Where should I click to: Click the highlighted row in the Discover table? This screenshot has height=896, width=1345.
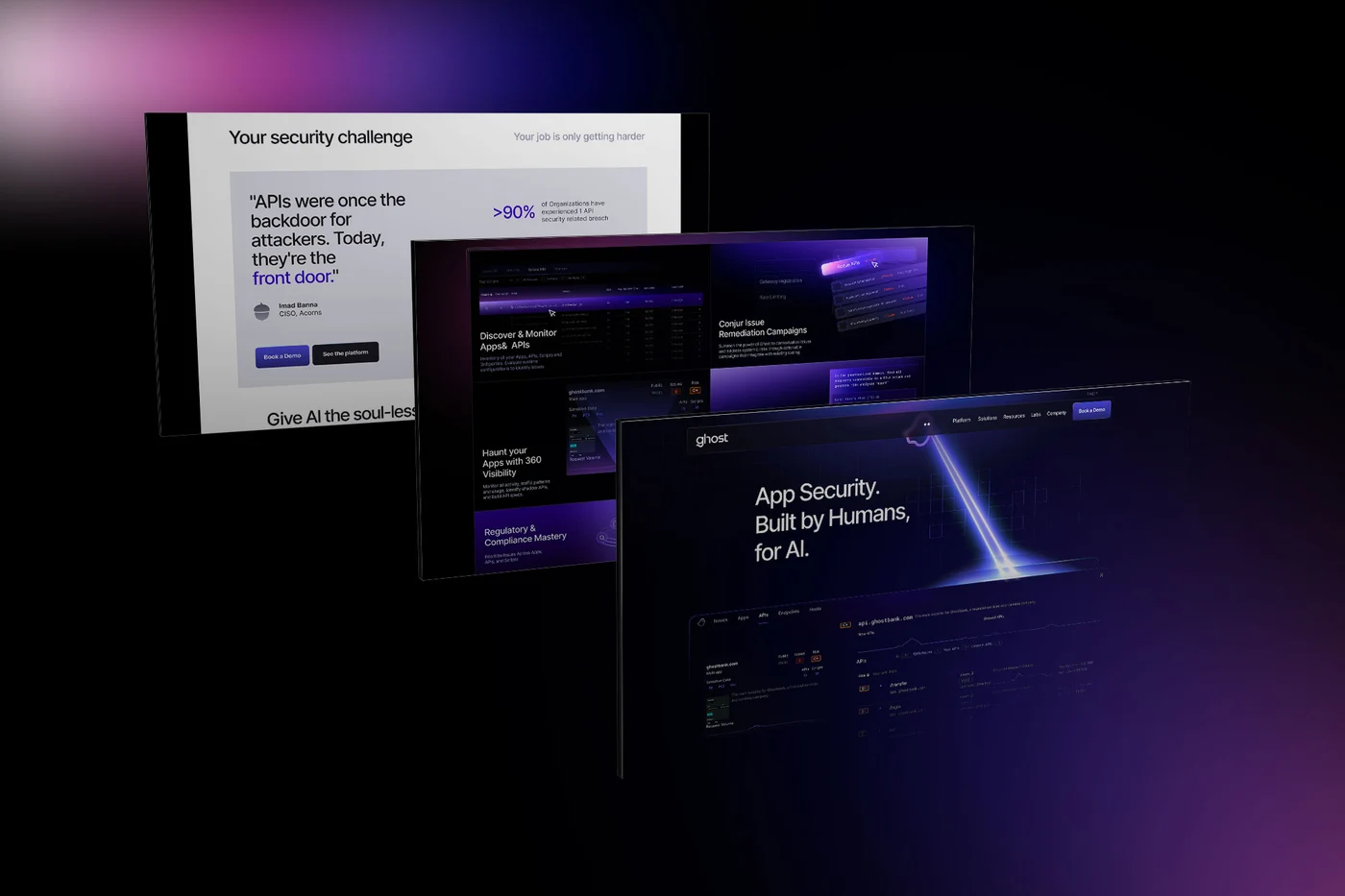[591, 305]
